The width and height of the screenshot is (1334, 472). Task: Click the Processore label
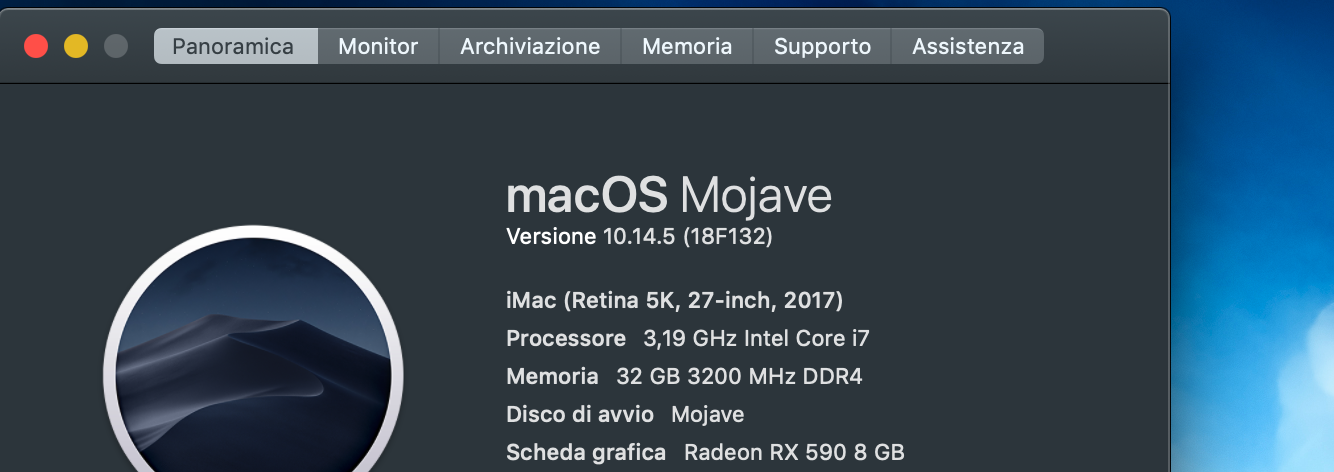click(x=566, y=339)
